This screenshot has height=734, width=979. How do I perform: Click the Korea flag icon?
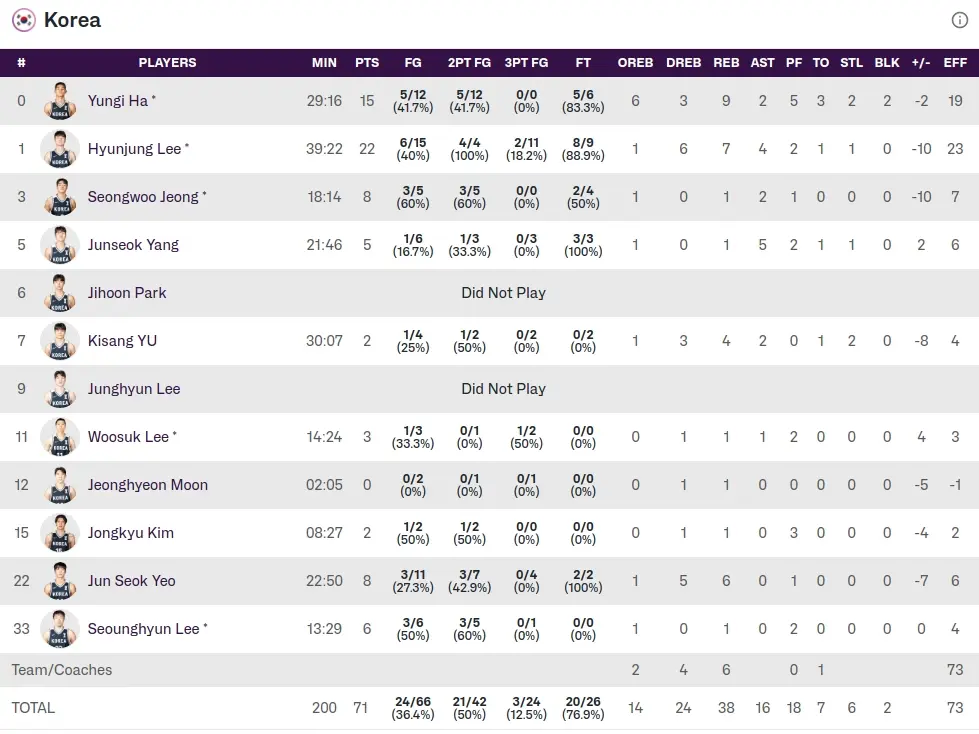point(23,20)
